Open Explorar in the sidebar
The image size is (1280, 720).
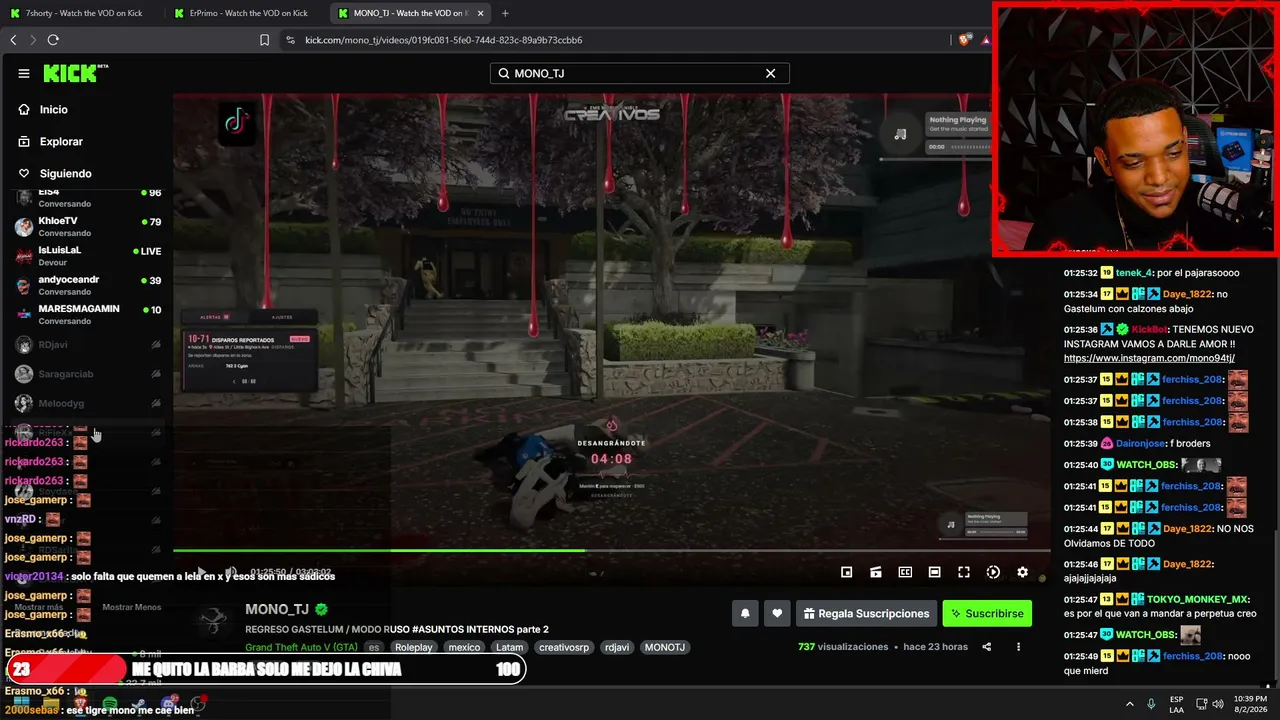click(61, 141)
